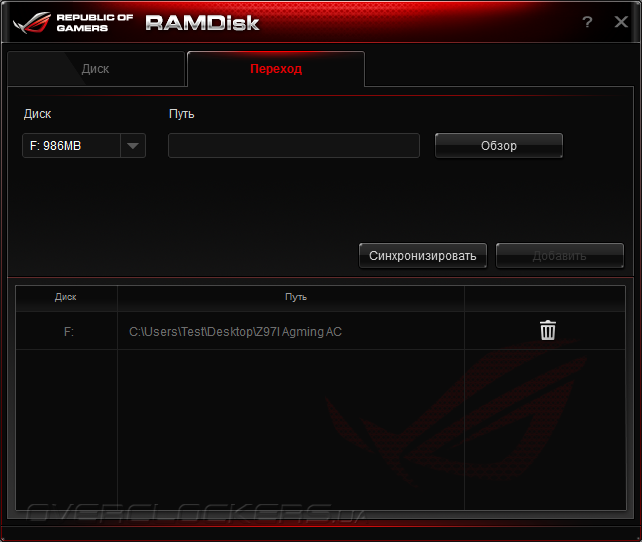
Task: Click the Диск label above the combo box
Action: coord(37,114)
